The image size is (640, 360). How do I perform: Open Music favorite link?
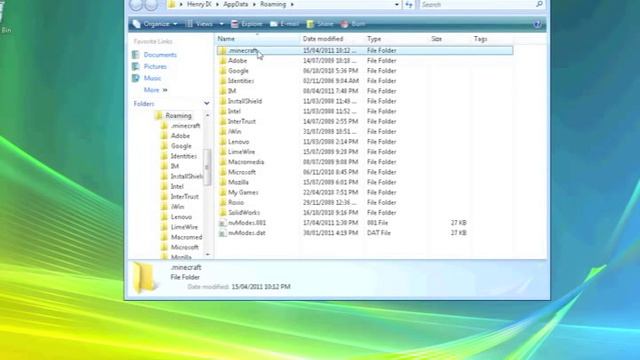point(152,78)
